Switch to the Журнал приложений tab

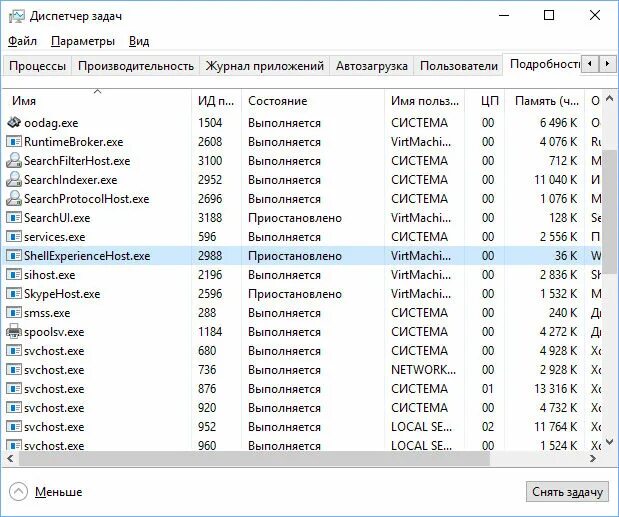tap(264, 66)
